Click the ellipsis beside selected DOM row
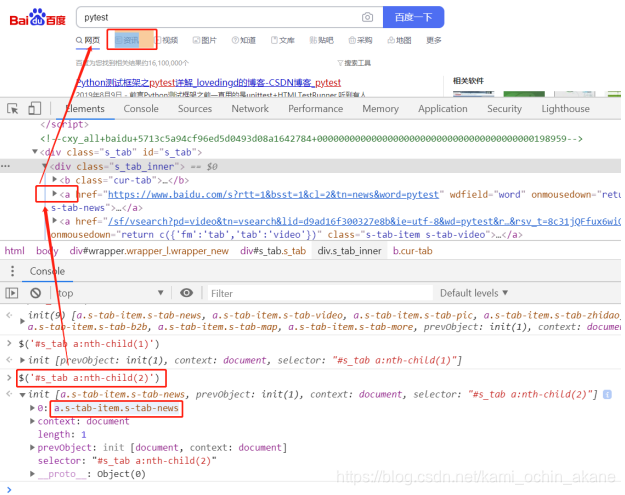This screenshot has width=625, height=495. pyautogui.click(x=6, y=166)
